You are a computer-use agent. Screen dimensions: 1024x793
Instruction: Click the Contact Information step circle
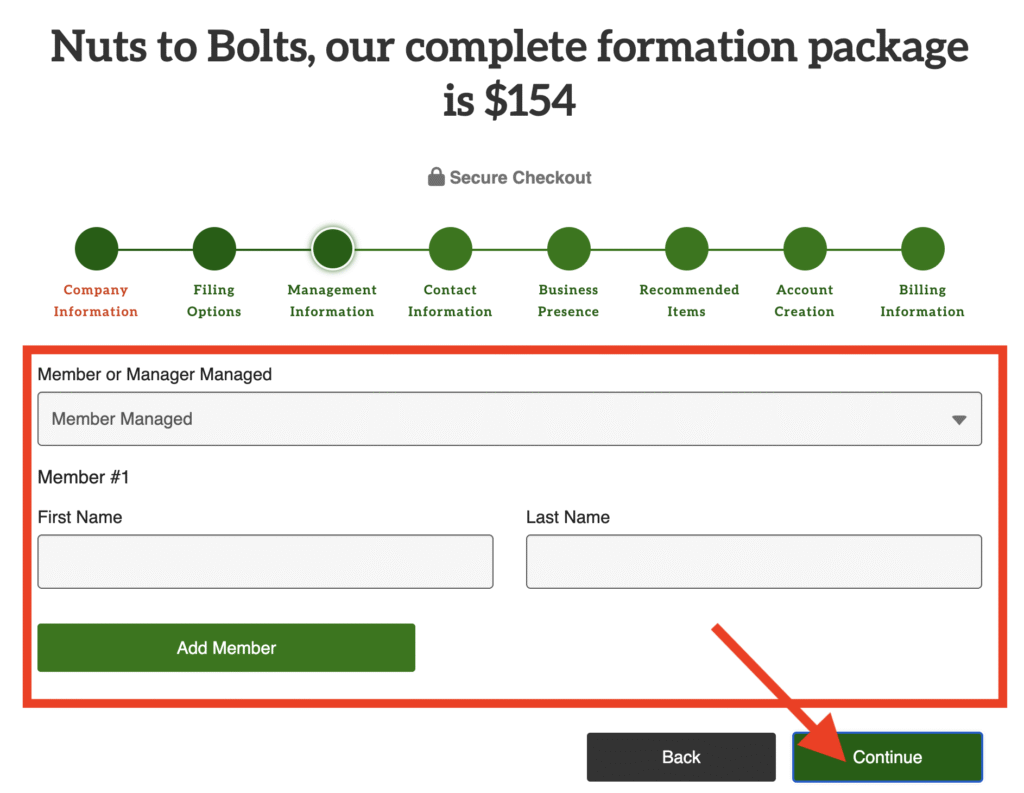[450, 249]
